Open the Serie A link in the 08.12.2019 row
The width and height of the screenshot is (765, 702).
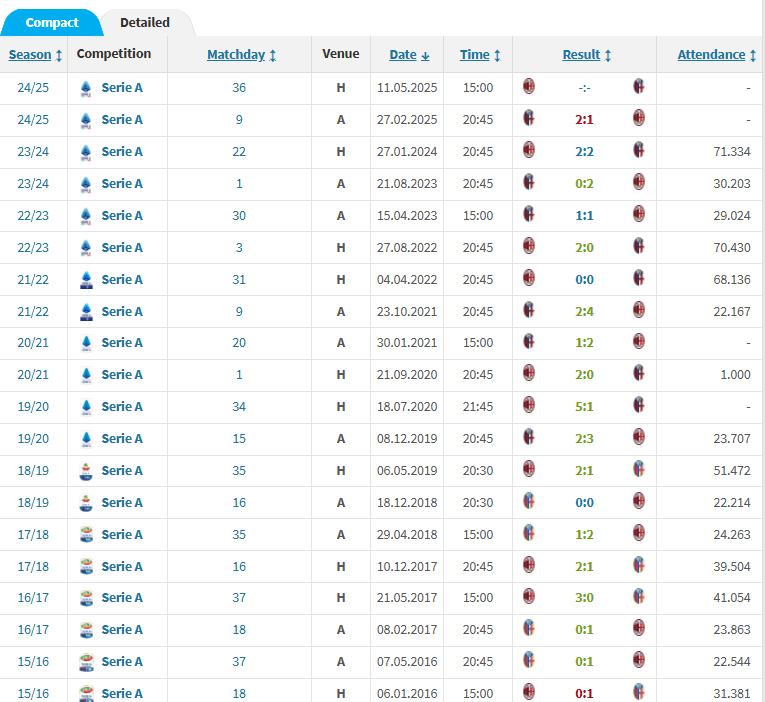point(122,439)
